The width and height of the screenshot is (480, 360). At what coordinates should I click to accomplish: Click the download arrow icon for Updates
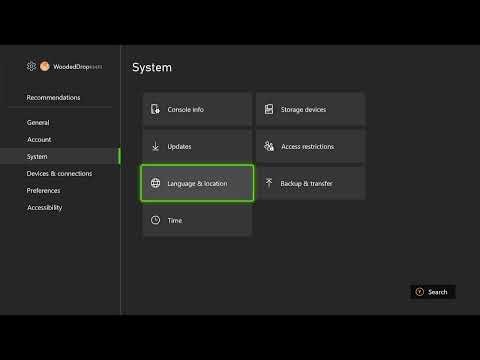[x=155, y=146]
